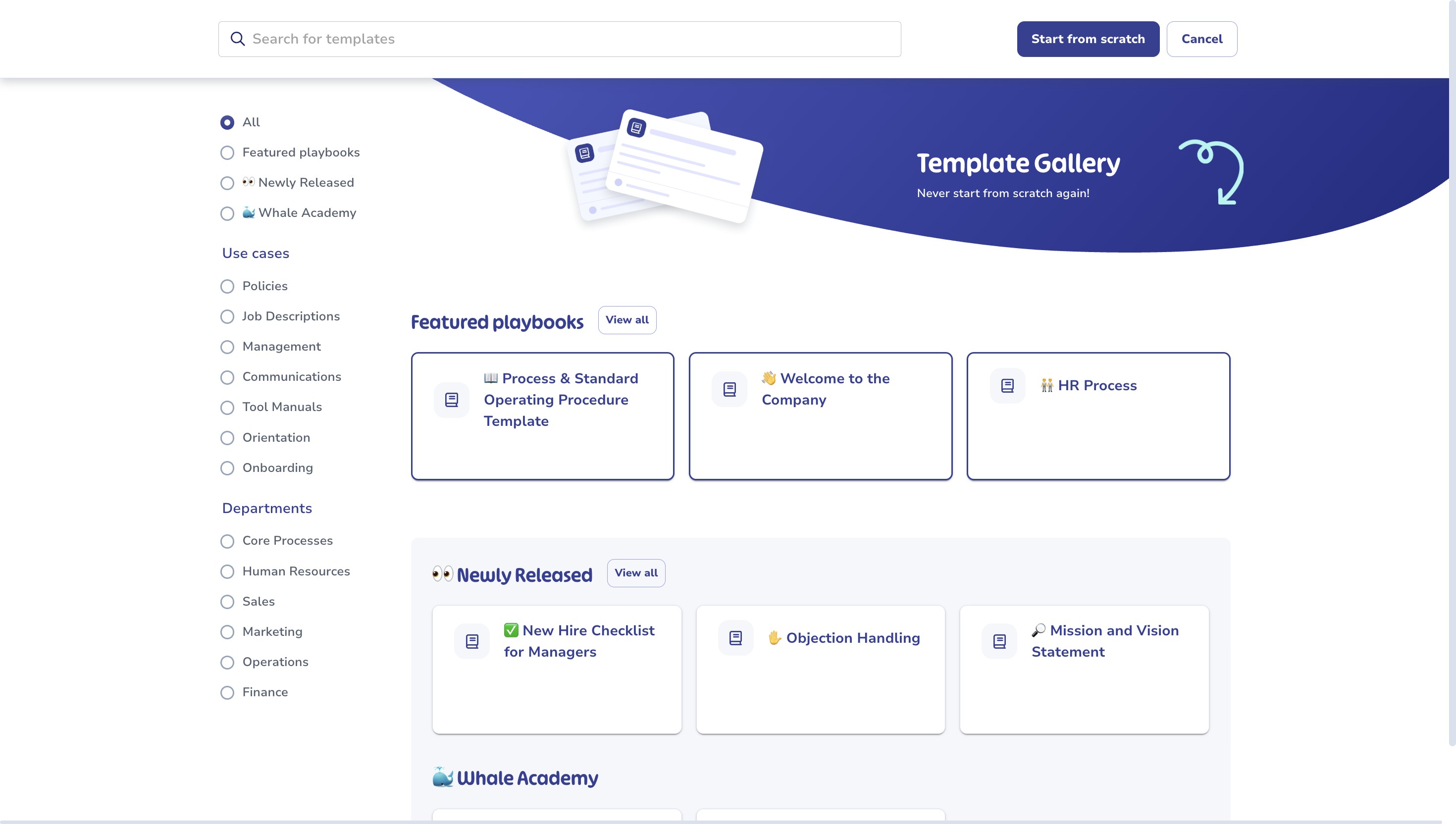Click the green checkmark emoji on New Hire Checklist
This screenshot has width=1456, height=824.
pyautogui.click(x=511, y=630)
